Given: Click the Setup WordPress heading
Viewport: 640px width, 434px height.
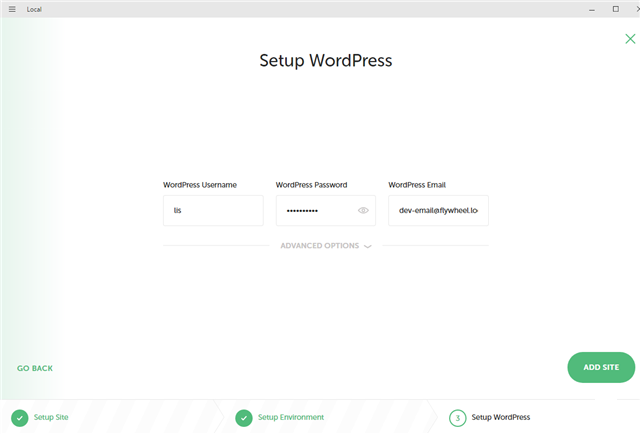Looking at the screenshot, I should point(326,61).
